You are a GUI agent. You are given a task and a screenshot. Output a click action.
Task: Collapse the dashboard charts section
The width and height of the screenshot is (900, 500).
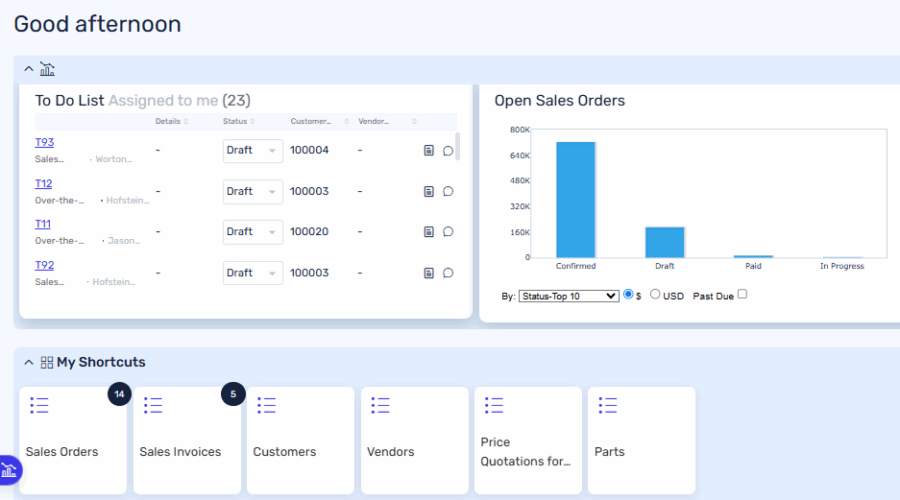coord(28,69)
